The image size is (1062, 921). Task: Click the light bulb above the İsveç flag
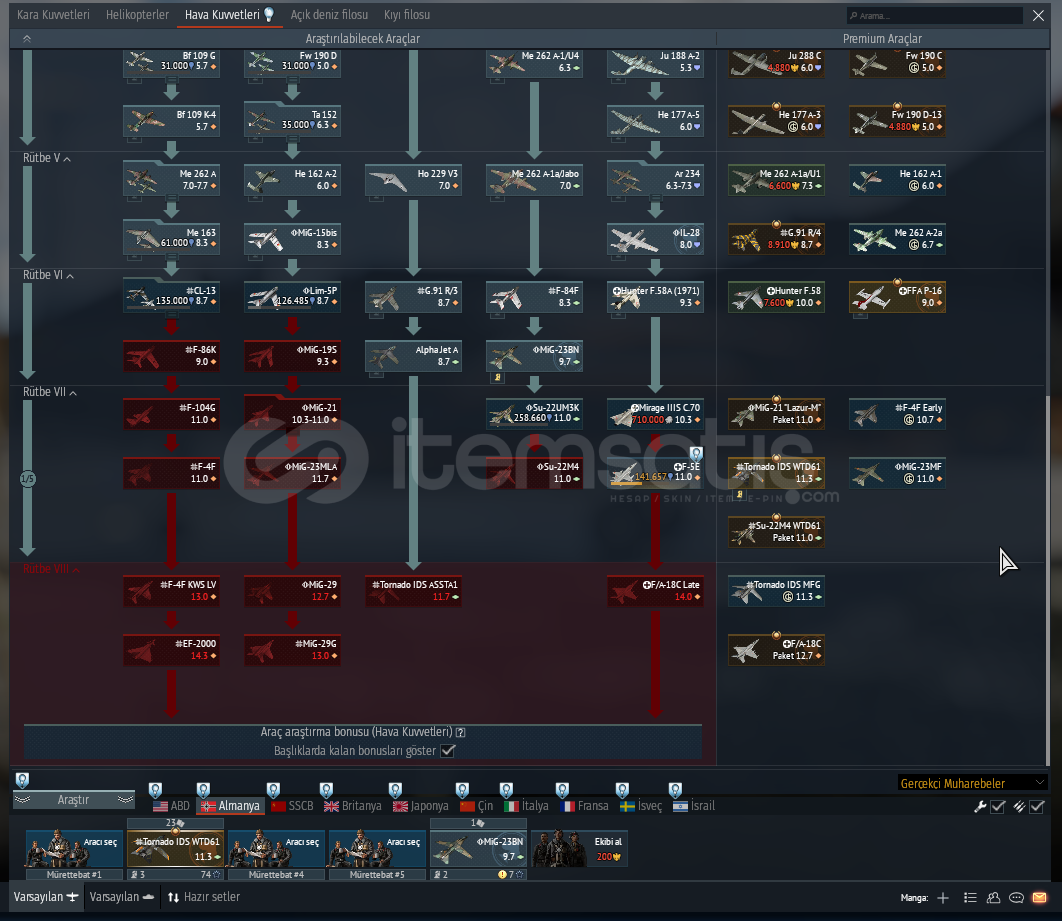622,790
